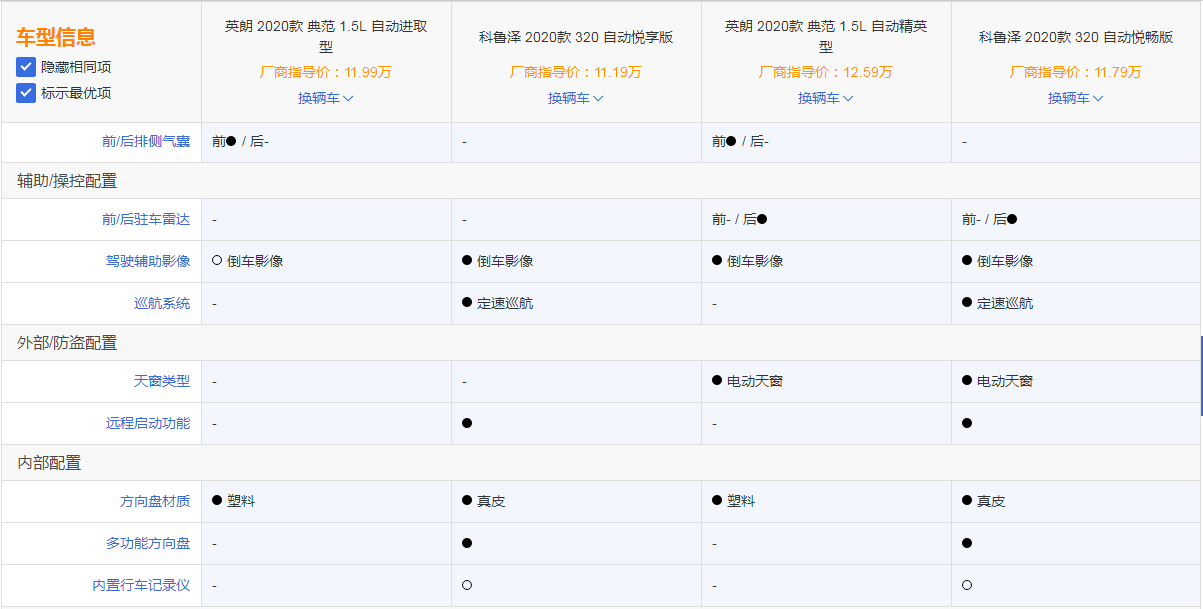Click price 厂商指导价：11.19万

[x=576, y=72]
